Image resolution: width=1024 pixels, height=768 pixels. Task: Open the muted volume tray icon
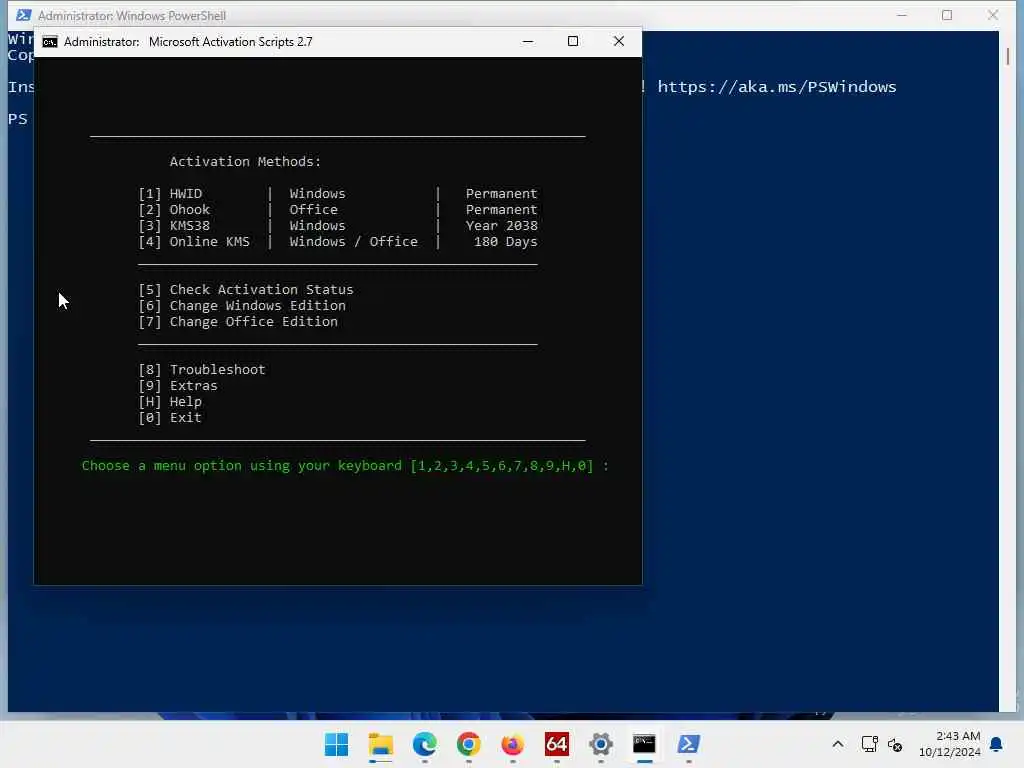(x=895, y=744)
